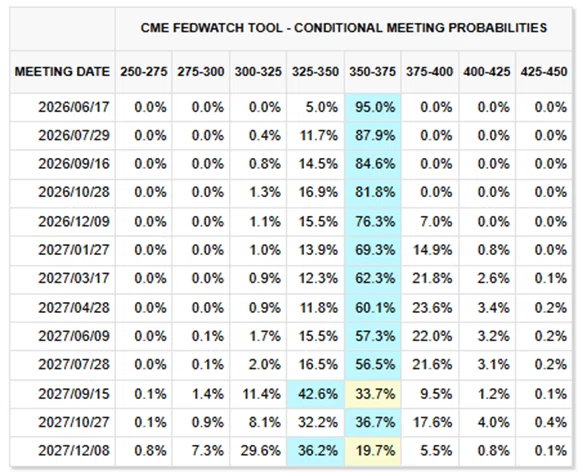Screen dimensions: 587x476
Task: Click the highlighted 42.6% cell
Action: (x=316, y=394)
